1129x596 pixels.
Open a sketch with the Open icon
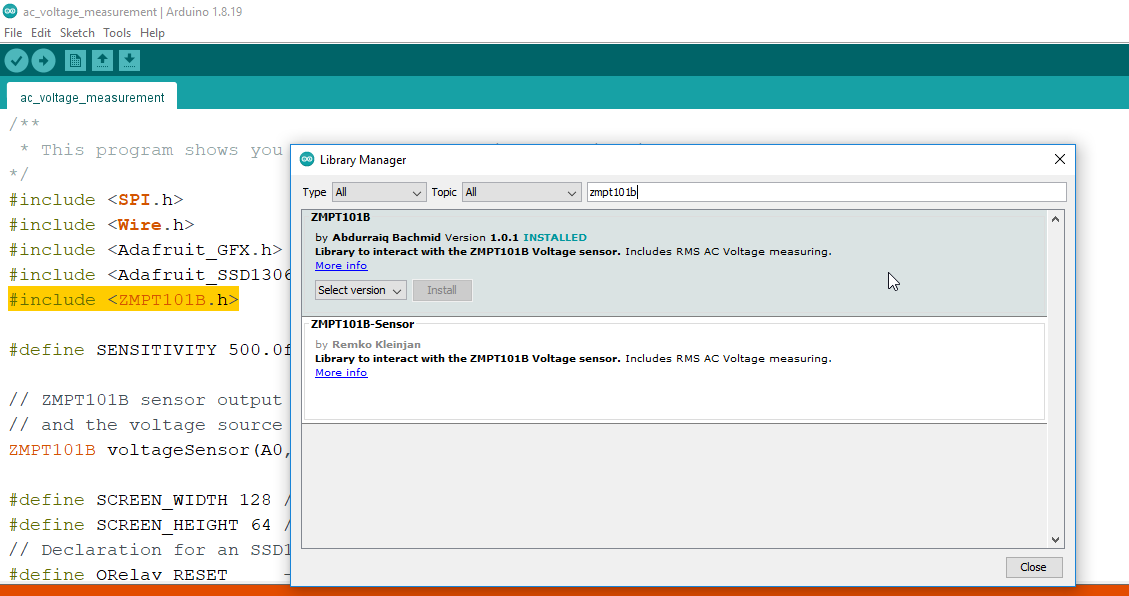[102, 60]
